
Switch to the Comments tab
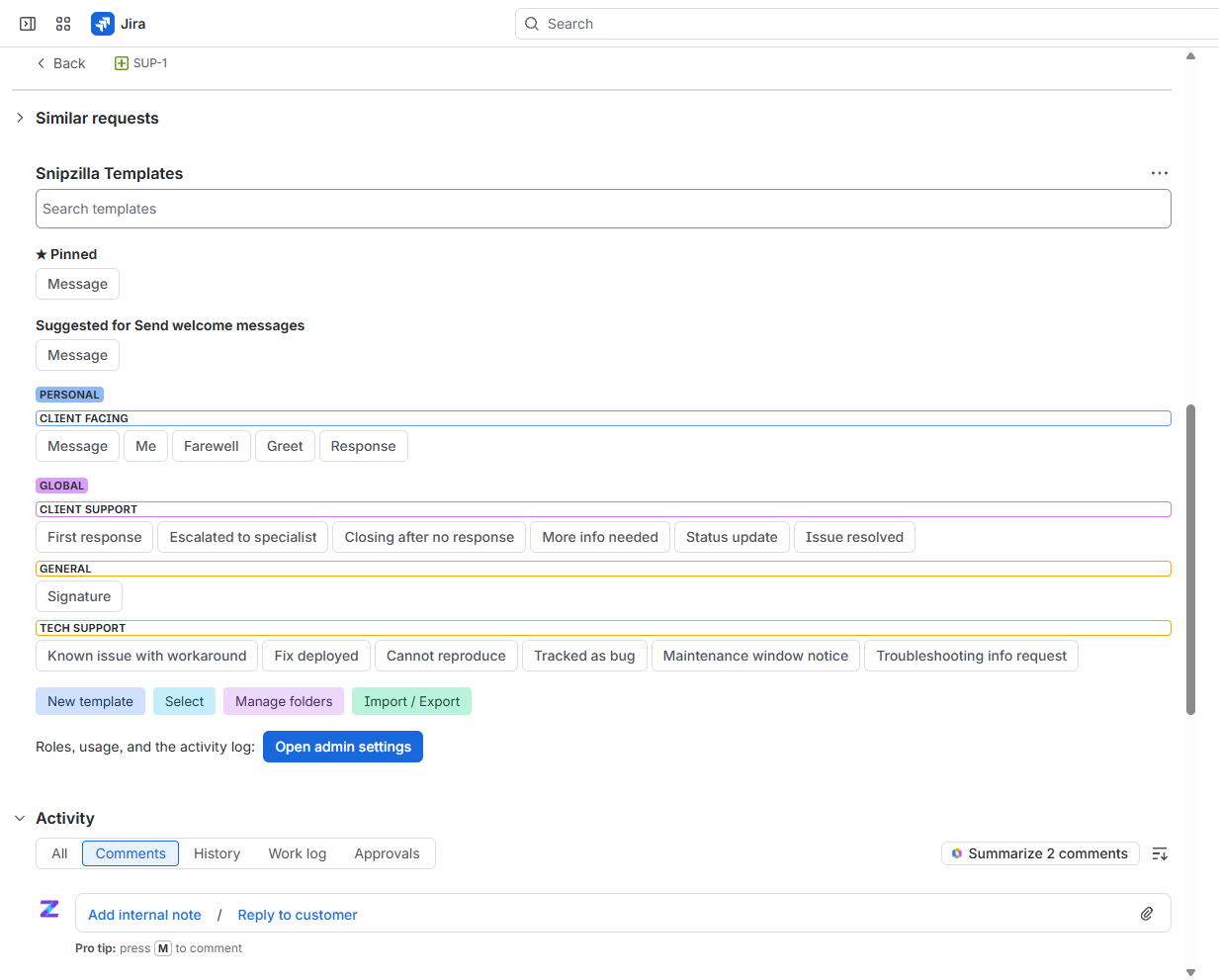click(x=131, y=853)
